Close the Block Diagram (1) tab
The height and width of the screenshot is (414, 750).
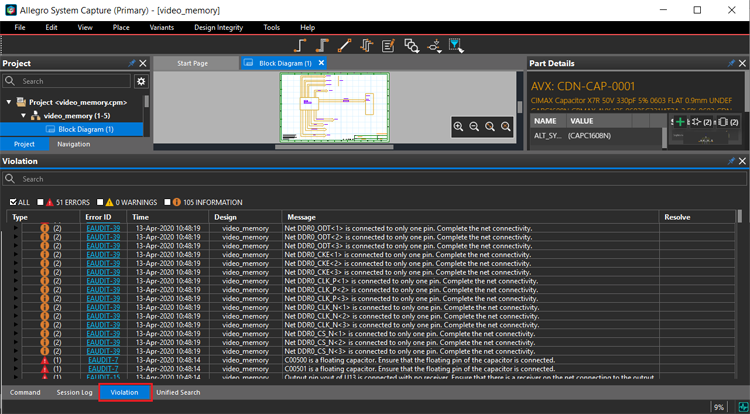tap(321, 63)
